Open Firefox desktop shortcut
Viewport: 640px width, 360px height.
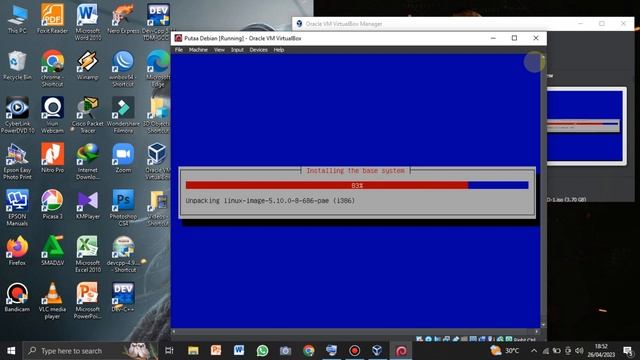pos(17,251)
